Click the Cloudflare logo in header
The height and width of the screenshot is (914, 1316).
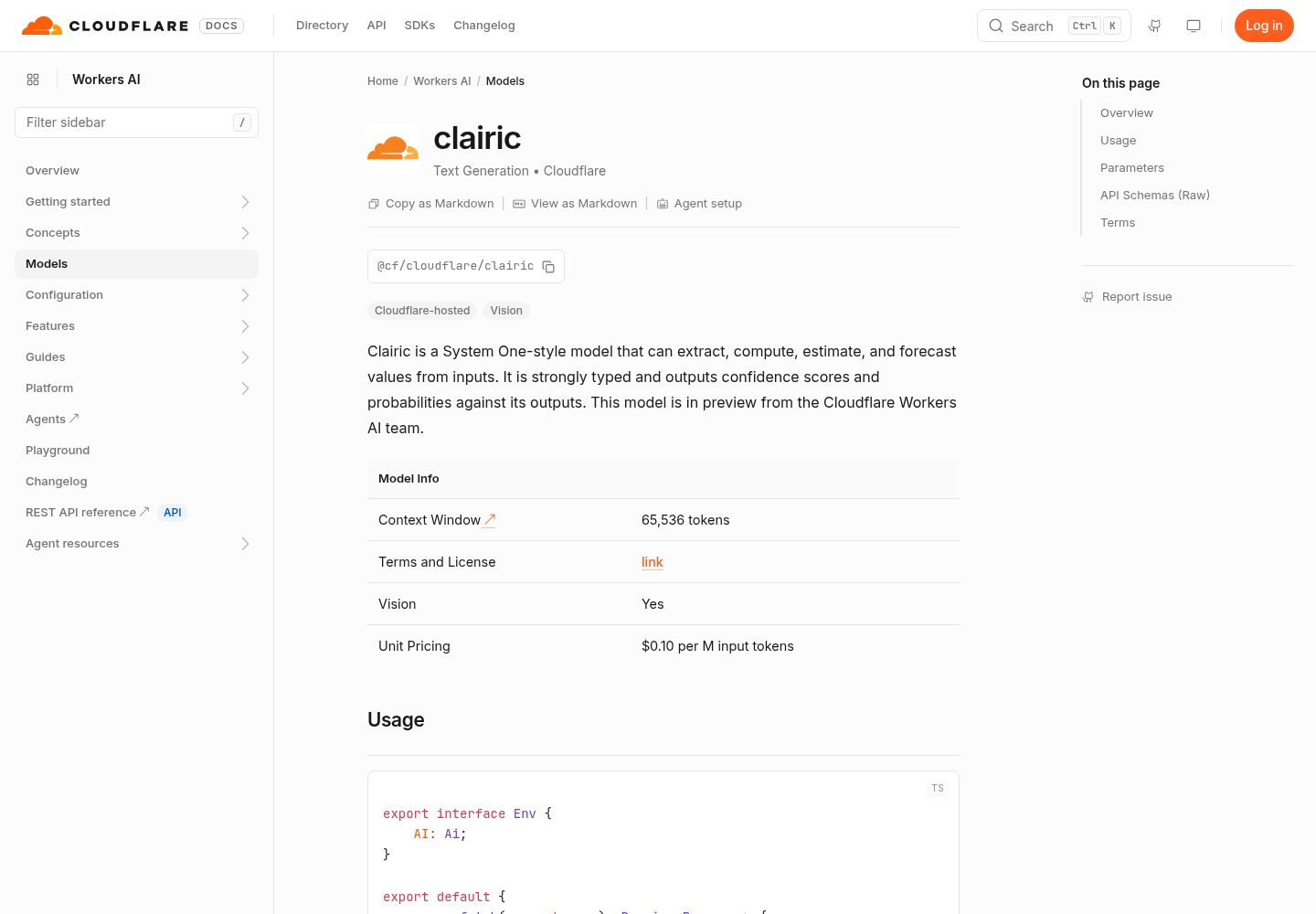point(105,26)
